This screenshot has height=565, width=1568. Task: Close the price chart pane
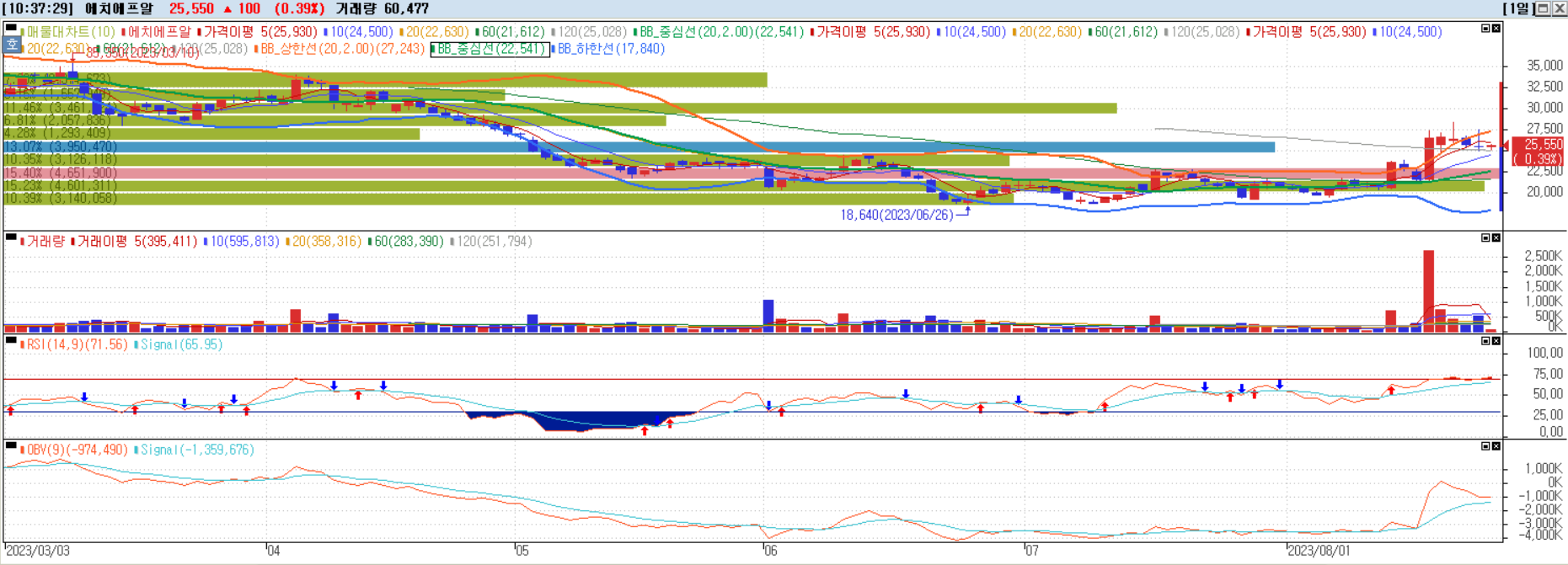point(1496,29)
